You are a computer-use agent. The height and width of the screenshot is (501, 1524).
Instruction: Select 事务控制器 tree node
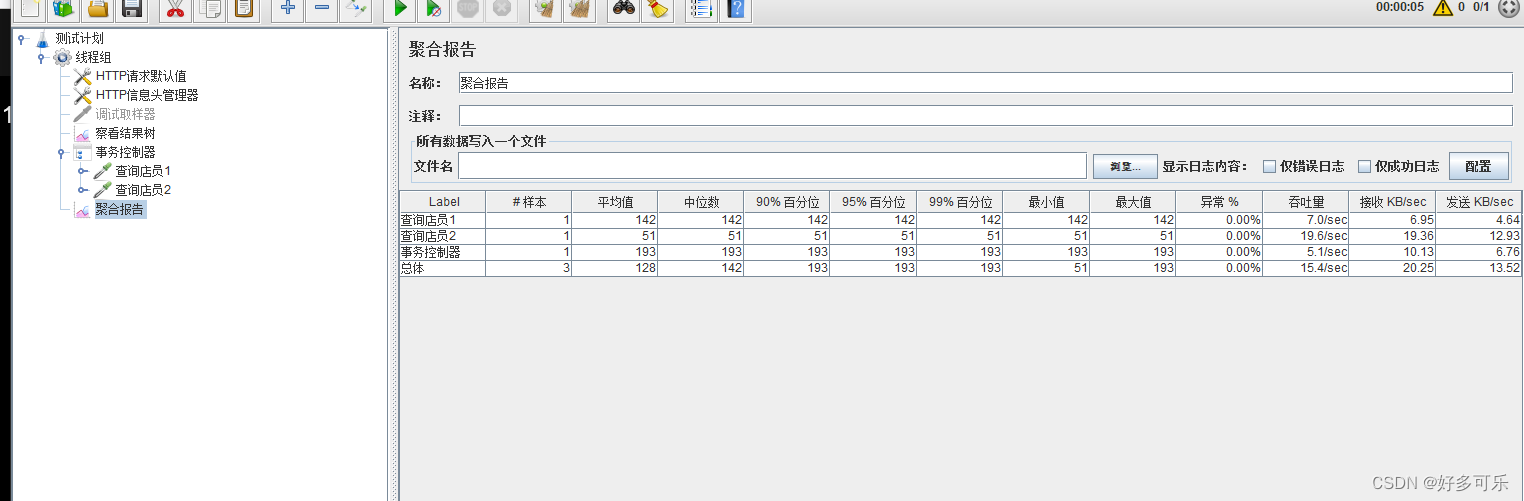(125, 152)
